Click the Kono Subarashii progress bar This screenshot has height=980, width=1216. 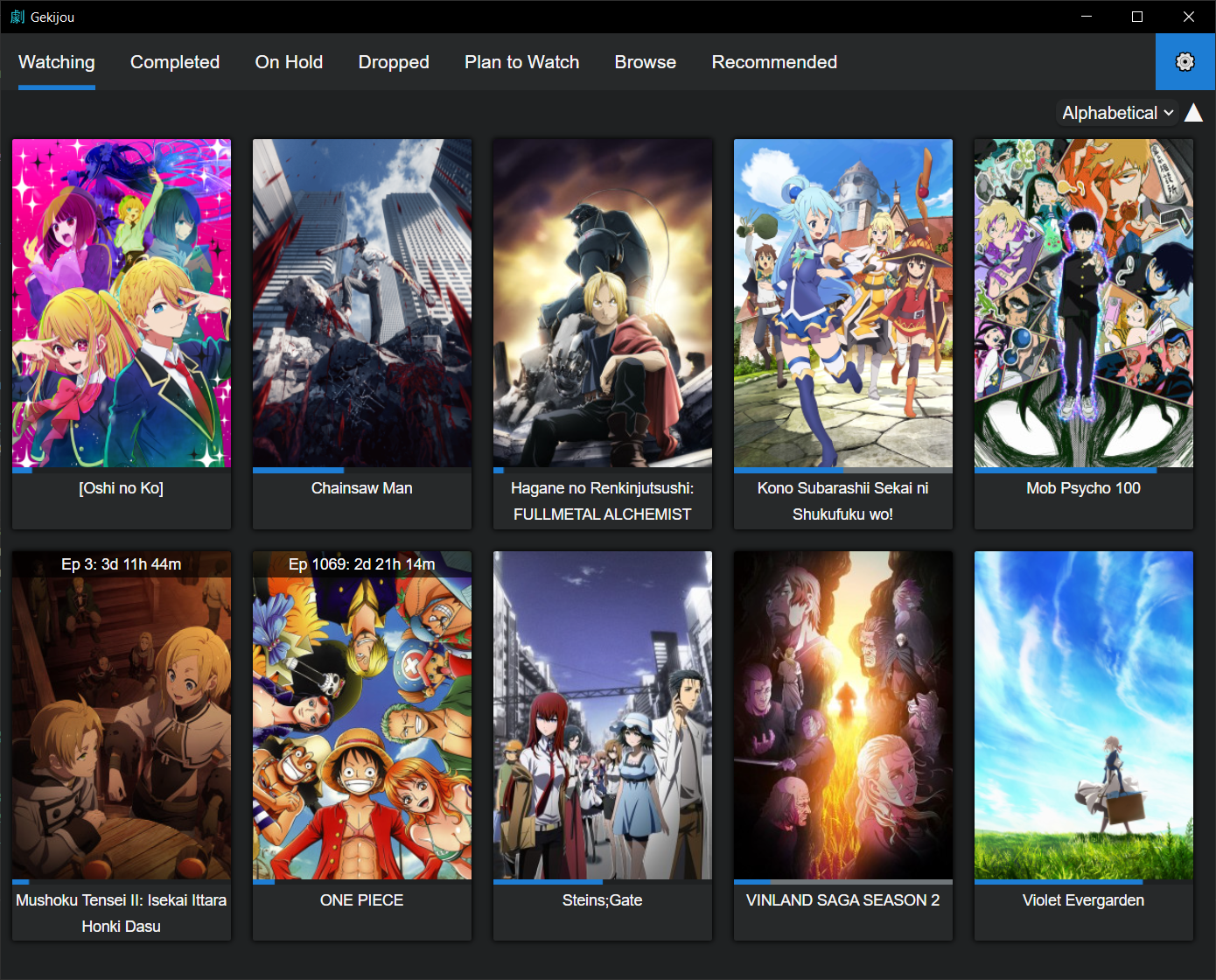pos(843,470)
